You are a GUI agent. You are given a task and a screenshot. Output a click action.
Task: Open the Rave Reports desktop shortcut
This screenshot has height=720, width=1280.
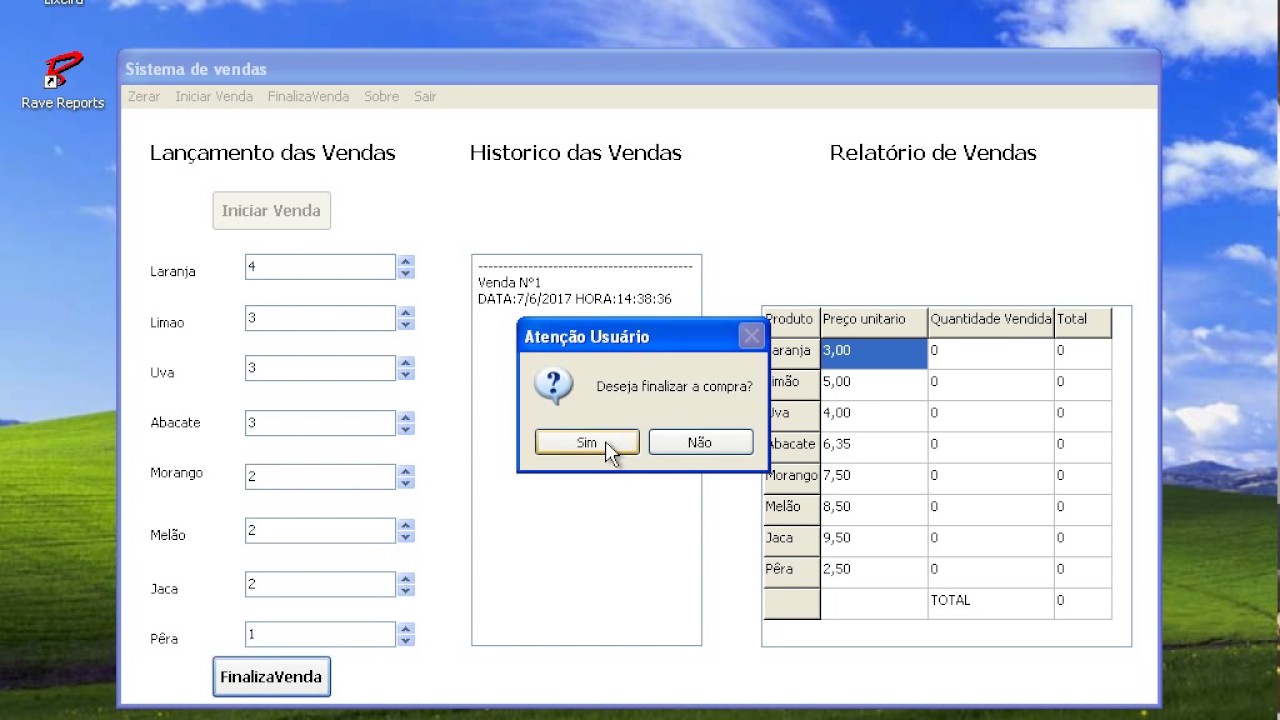(62, 80)
